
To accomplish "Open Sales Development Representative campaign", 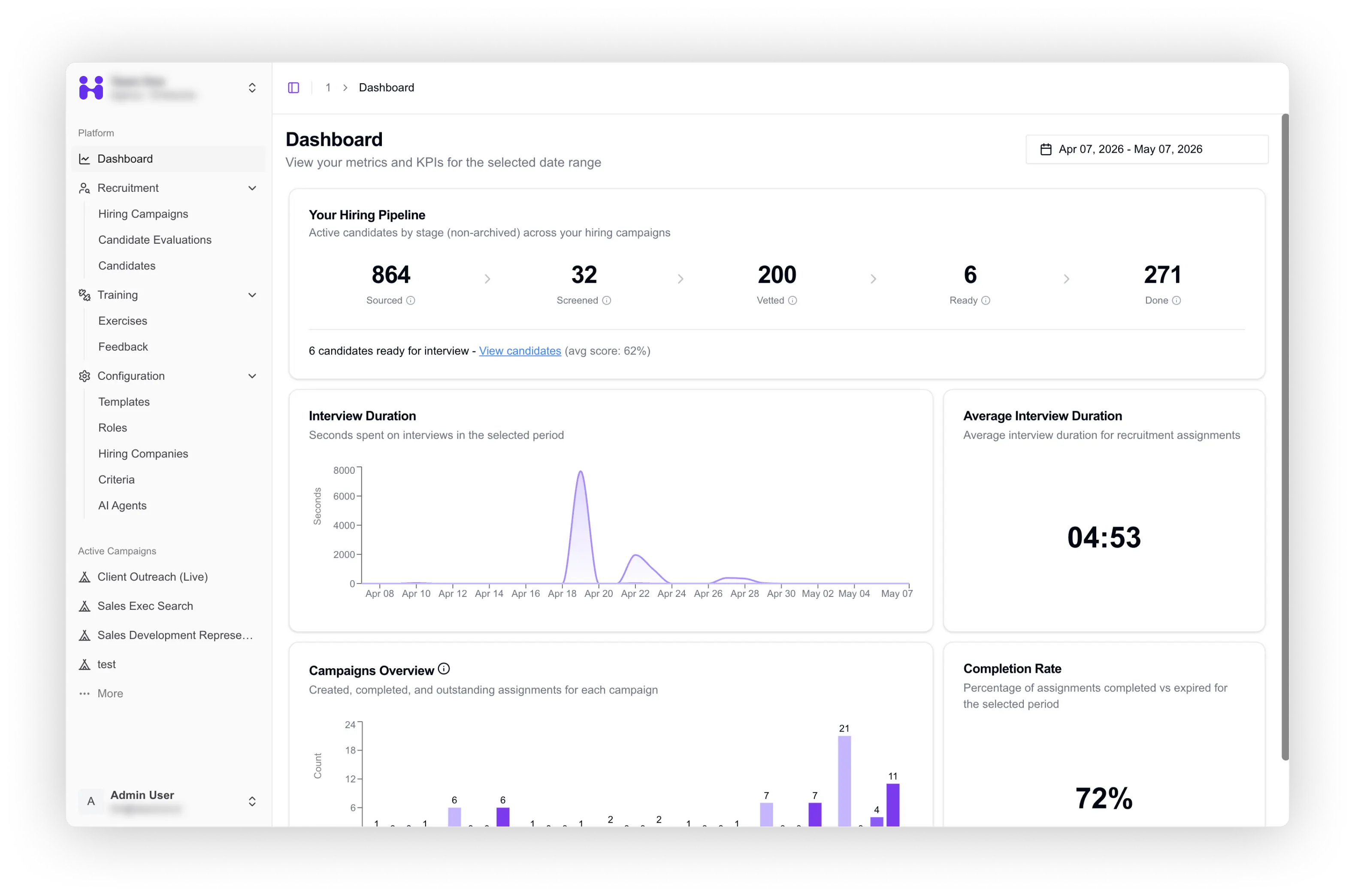I will 169,636.
